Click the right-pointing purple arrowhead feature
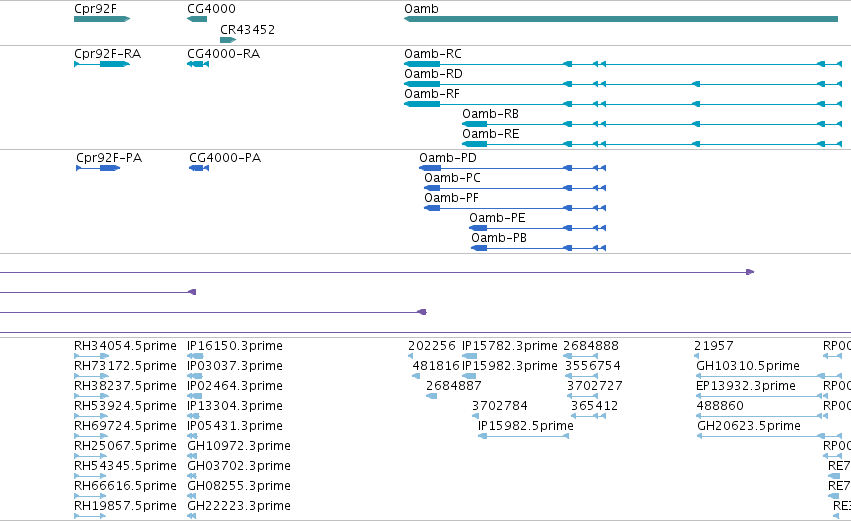This screenshot has width=851, height=521. tap(750, 272)
